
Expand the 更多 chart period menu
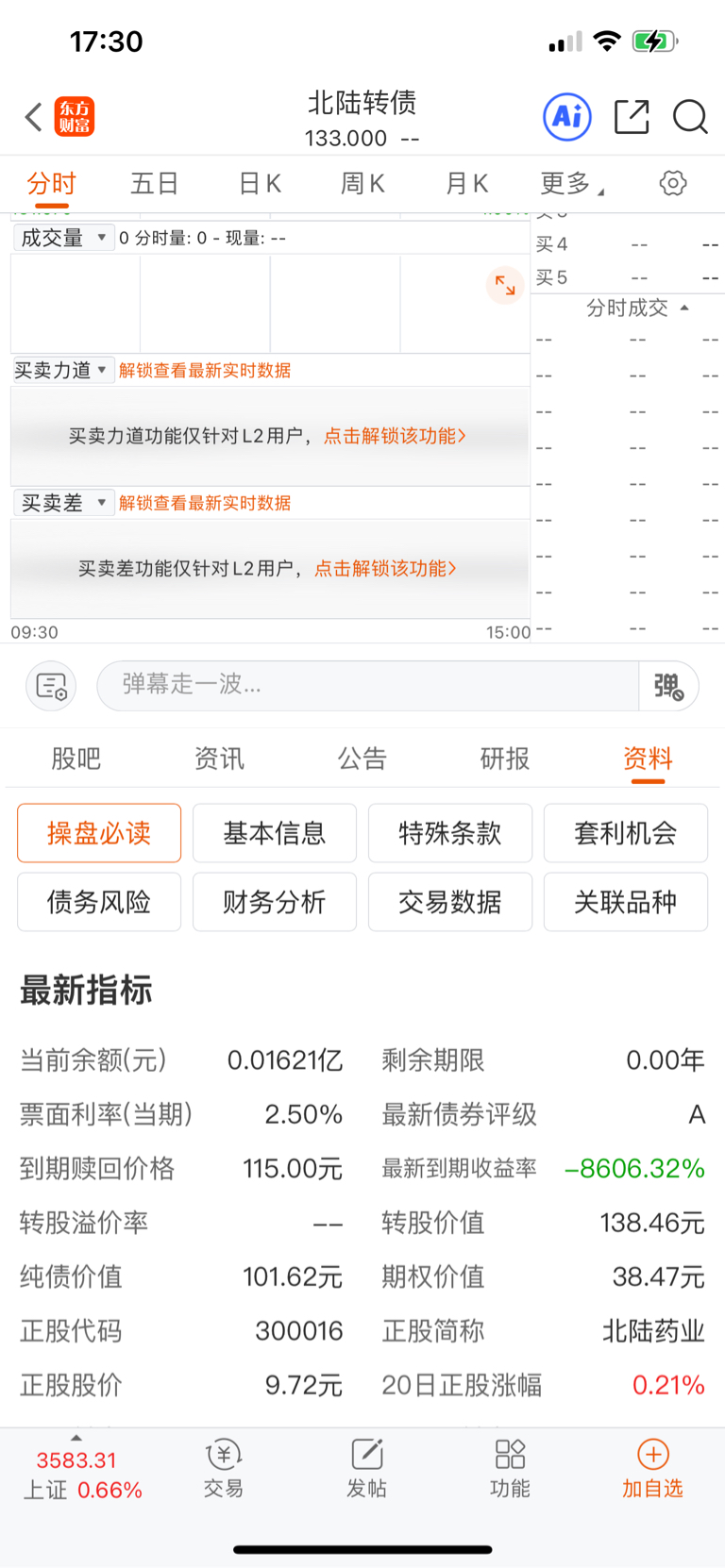(572, 183)
